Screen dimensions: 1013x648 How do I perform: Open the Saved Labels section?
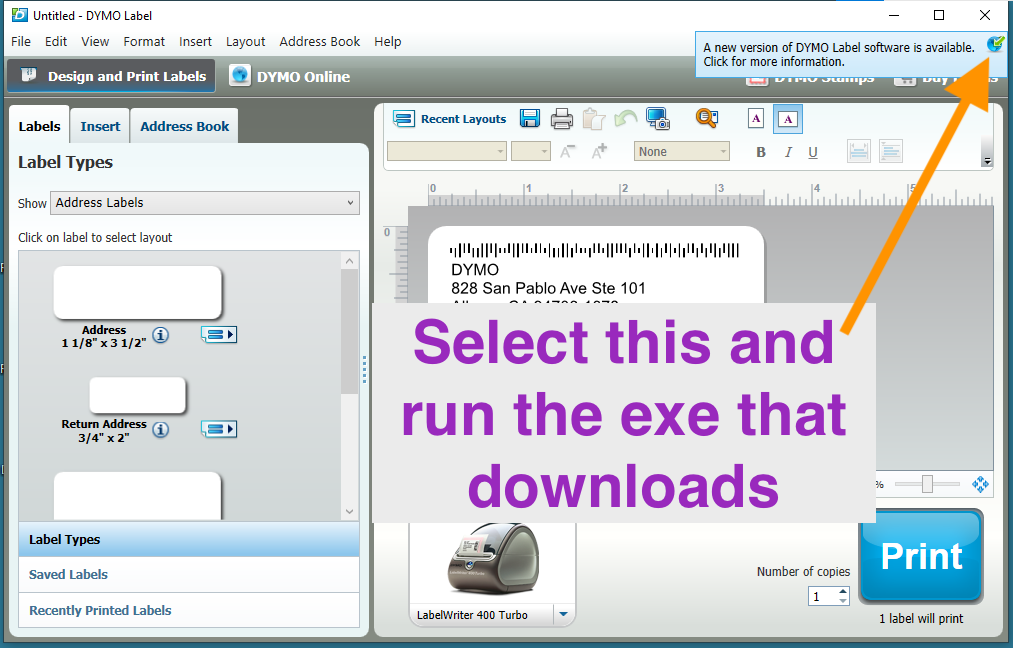189,574
